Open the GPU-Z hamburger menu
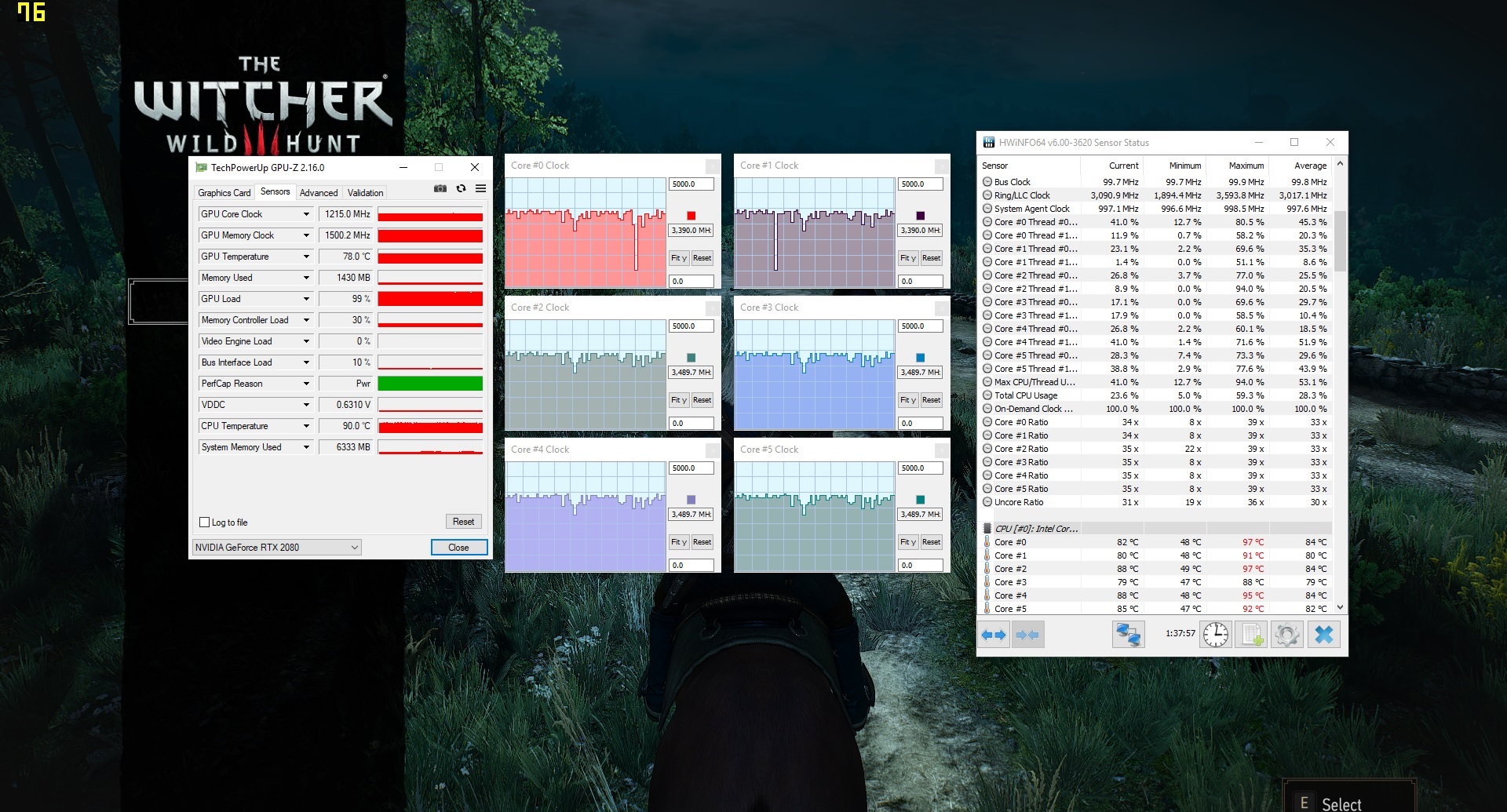The height and width of the screenshot is (812, 1507). [480, 188]
